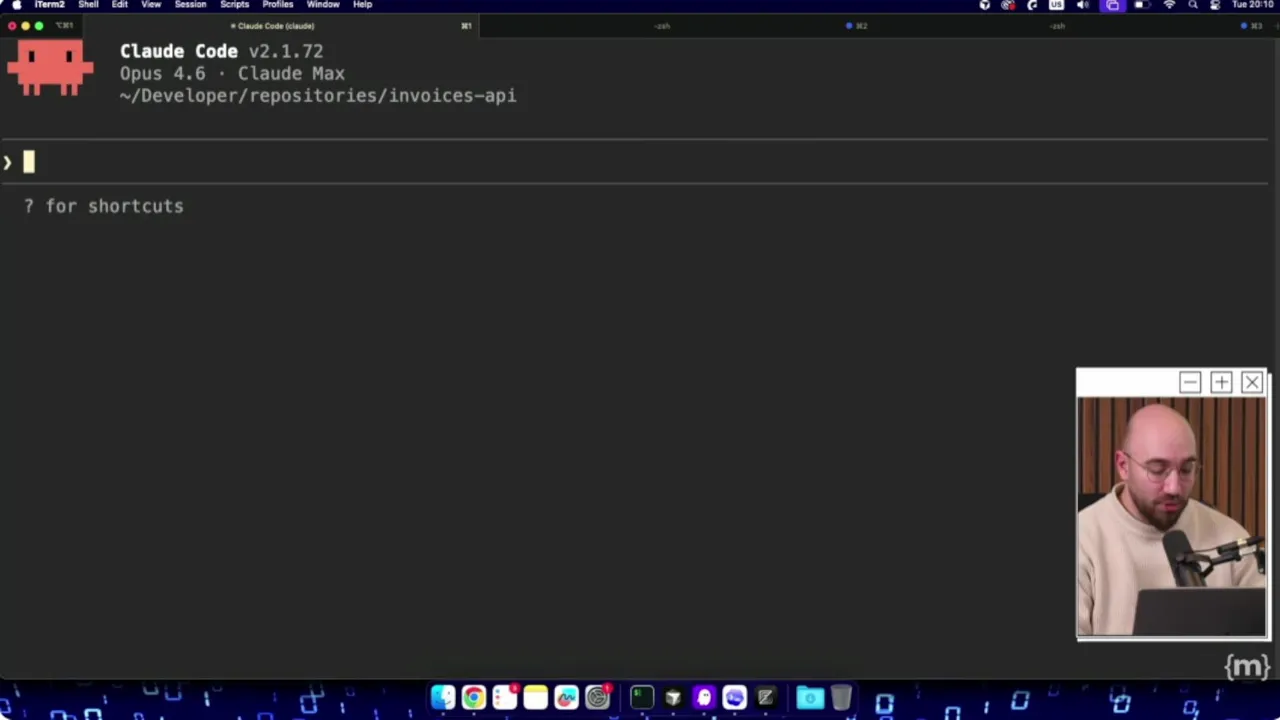This screenshot has width=1280, height=720.
Task: Open the Trash in the Dock
Action: (841, 697)
